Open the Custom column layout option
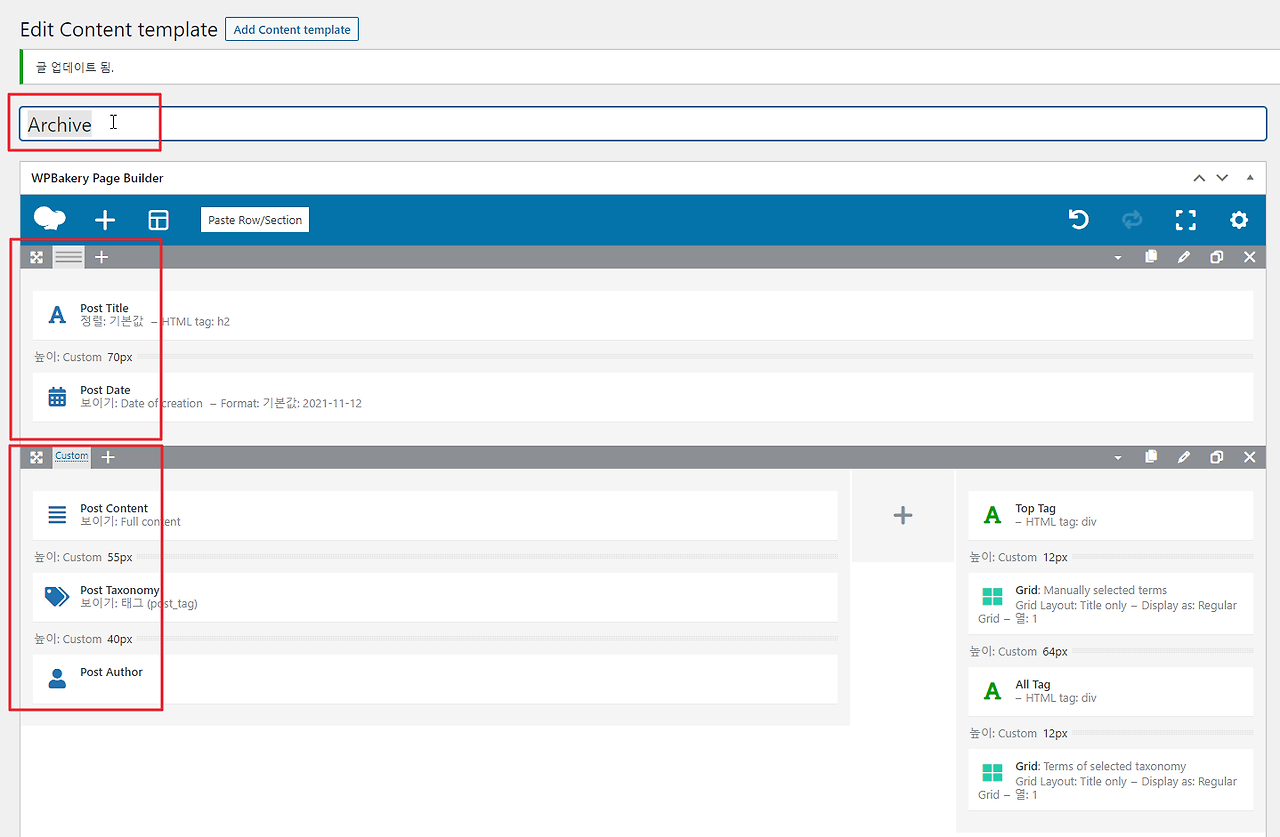1280x837 pixels. coord(71,456)
